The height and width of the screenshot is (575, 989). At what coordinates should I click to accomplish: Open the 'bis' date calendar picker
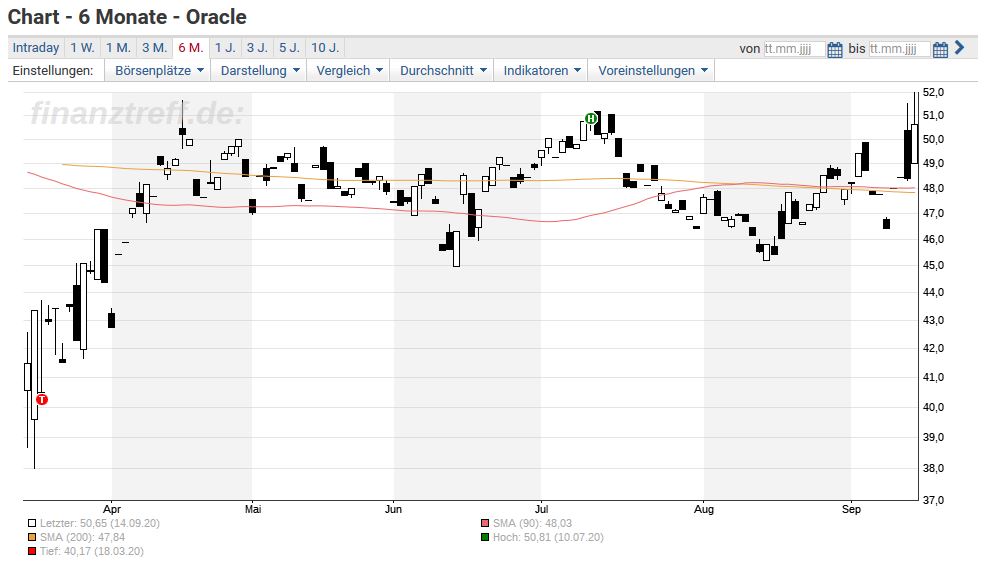click(940, 49)
